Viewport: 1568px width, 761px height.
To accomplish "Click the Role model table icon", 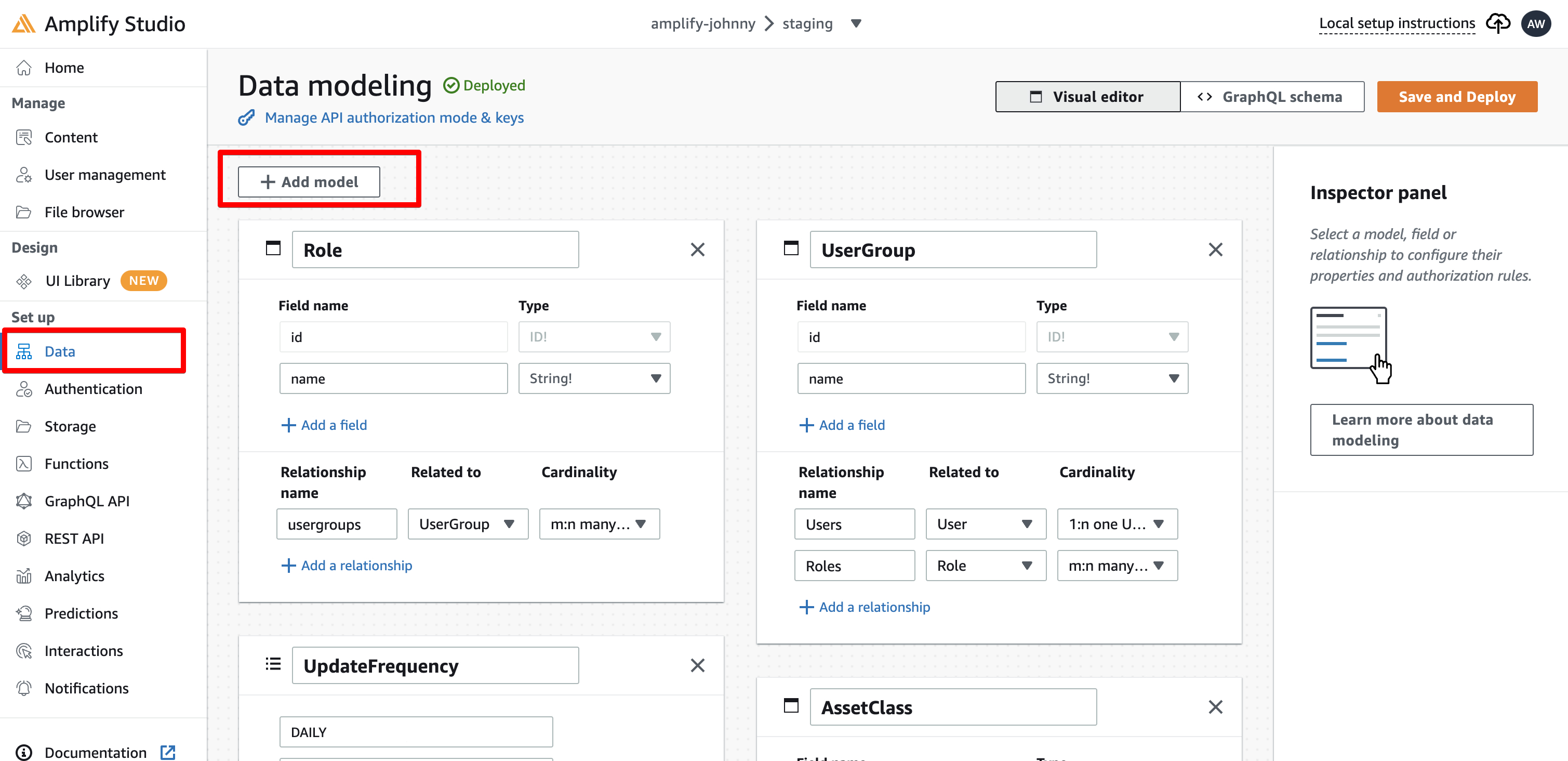I will point(273,249).
